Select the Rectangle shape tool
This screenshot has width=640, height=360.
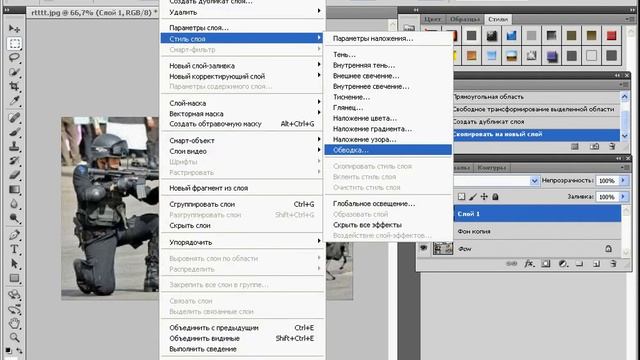point(14,278)
